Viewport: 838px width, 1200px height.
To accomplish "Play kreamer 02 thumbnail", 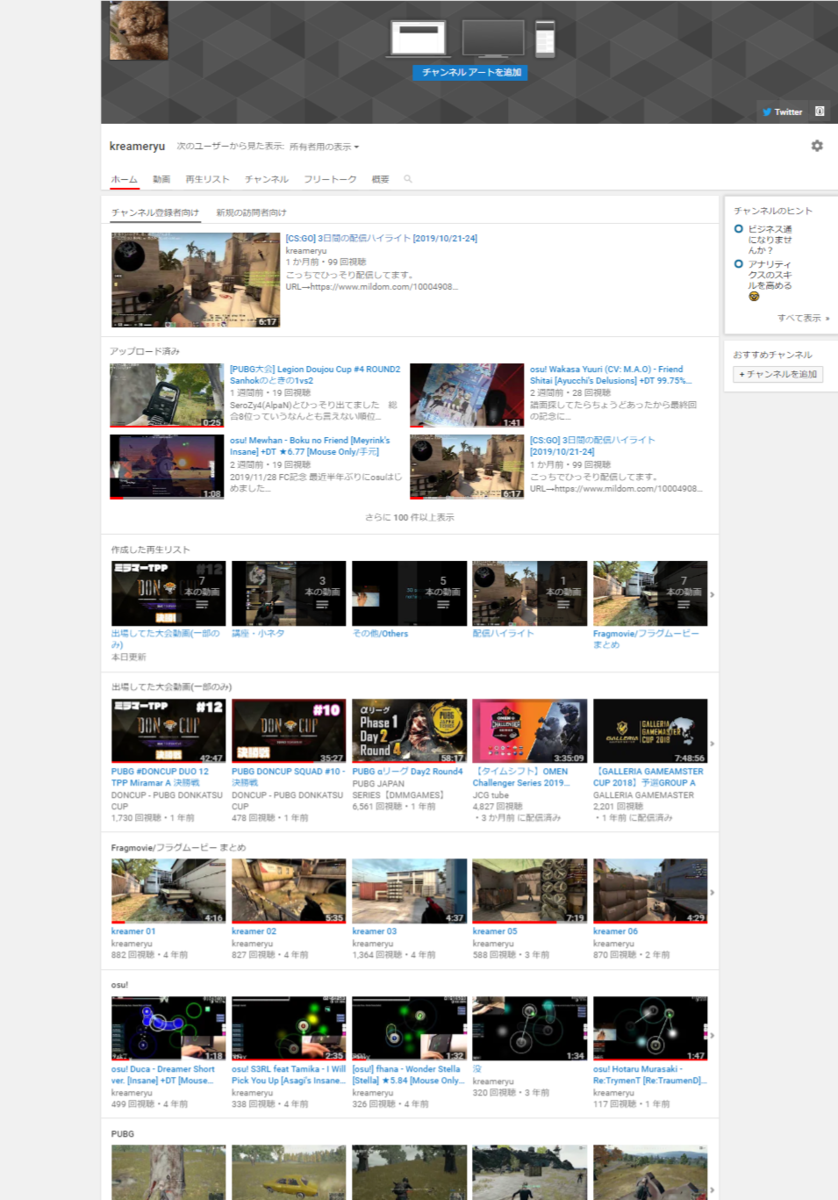I will (x=289, y=891).
